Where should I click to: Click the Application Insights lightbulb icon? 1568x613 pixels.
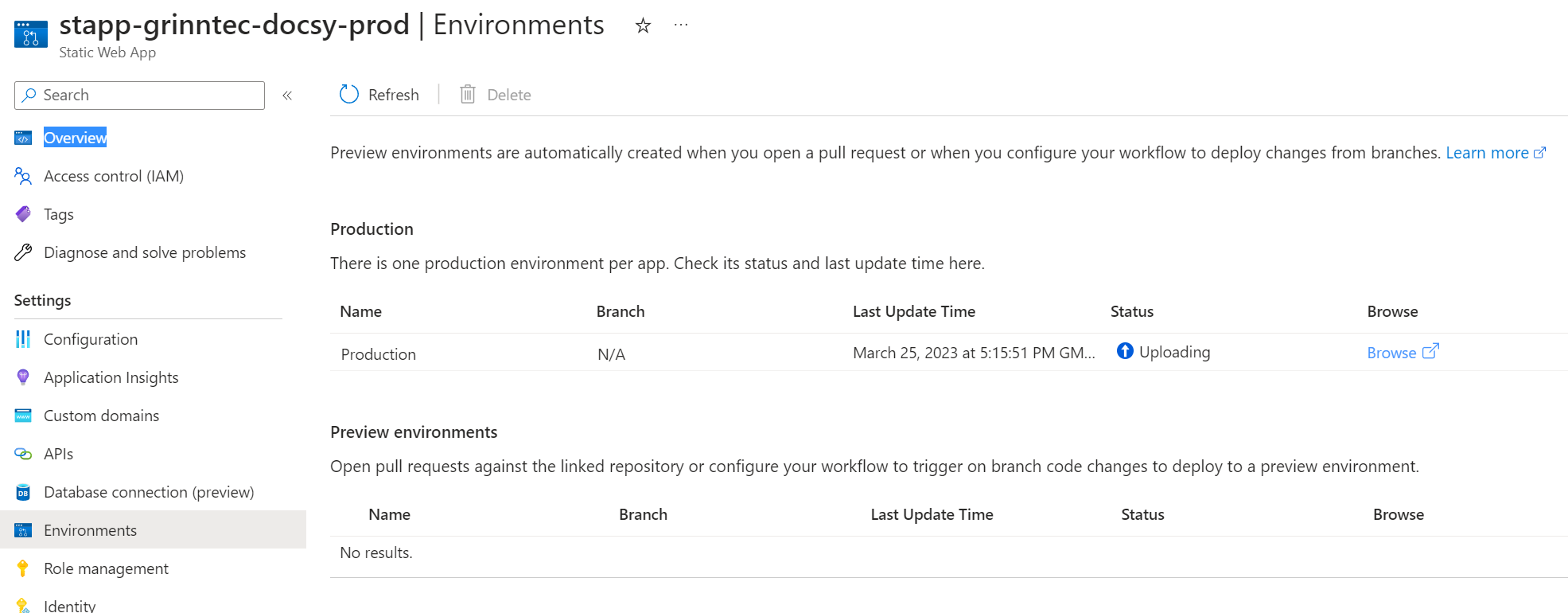click(x=23, y=377)
